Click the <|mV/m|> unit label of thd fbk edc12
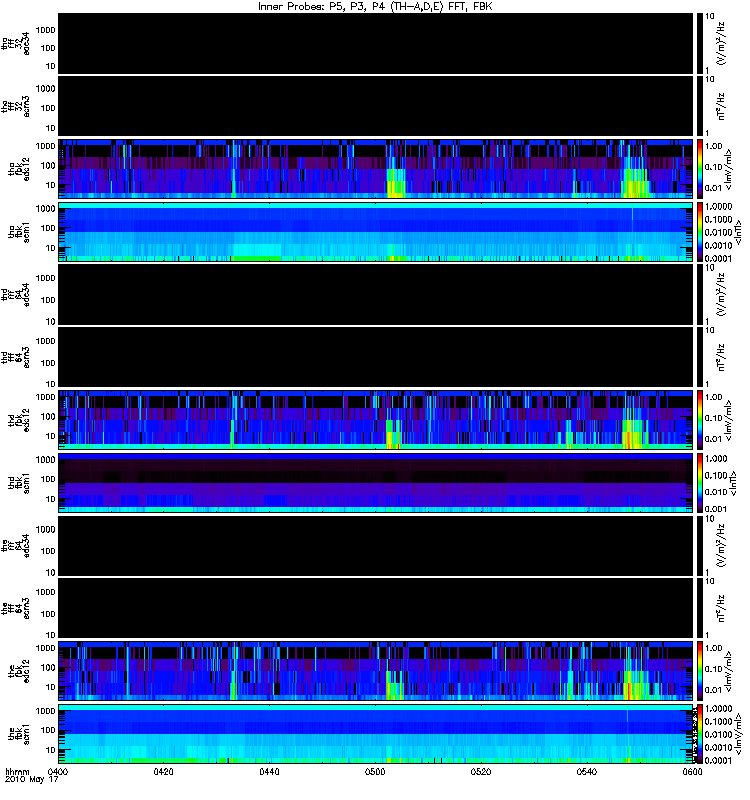Image resolution: width=750 pixels, height=800 pixels. click(729, 420)
